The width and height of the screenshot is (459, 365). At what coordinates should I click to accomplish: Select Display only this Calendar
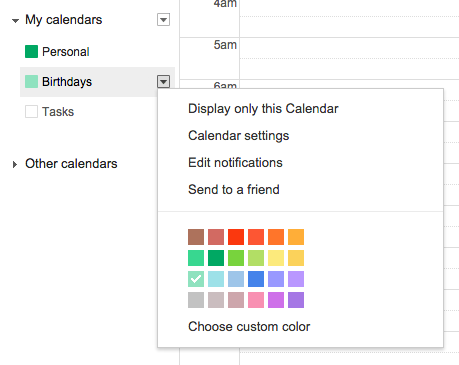tap(263, 109)
